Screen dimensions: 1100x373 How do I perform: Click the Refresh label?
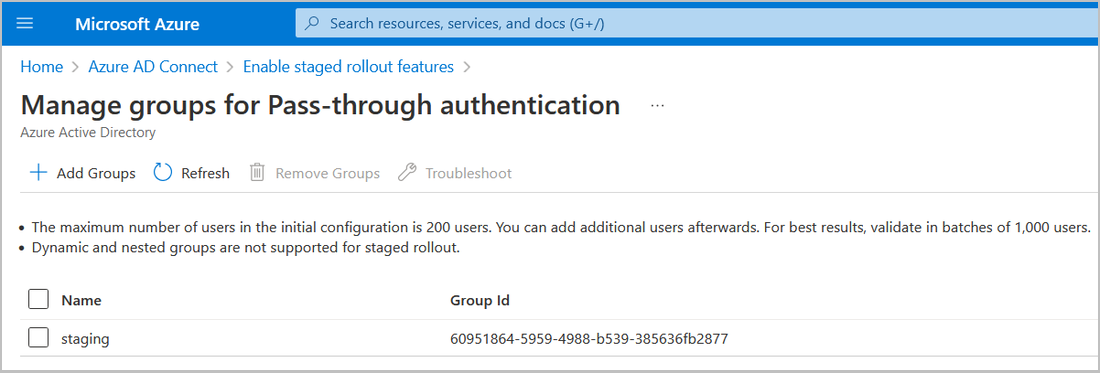click(206, 173)
